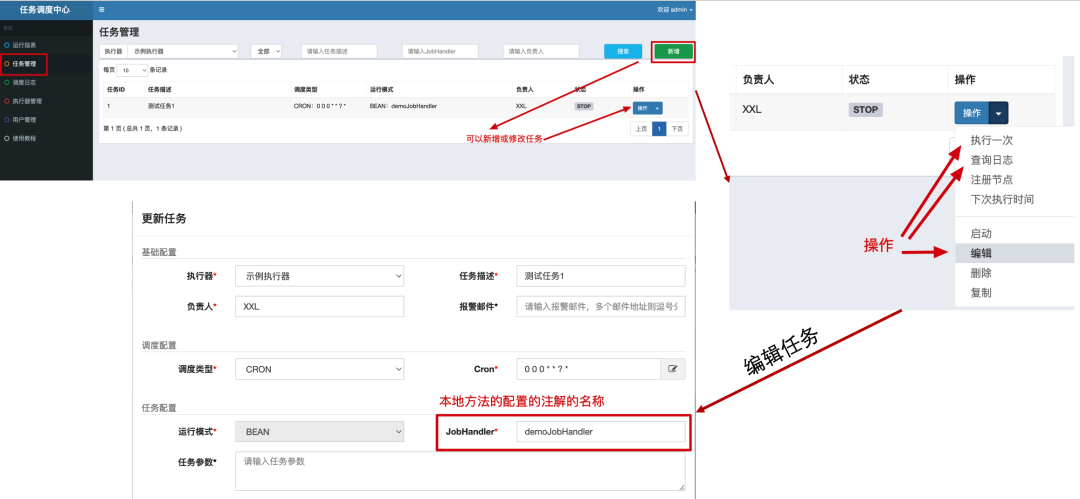
Task: Focus the 任务参数 textarea
Action: 460,471
